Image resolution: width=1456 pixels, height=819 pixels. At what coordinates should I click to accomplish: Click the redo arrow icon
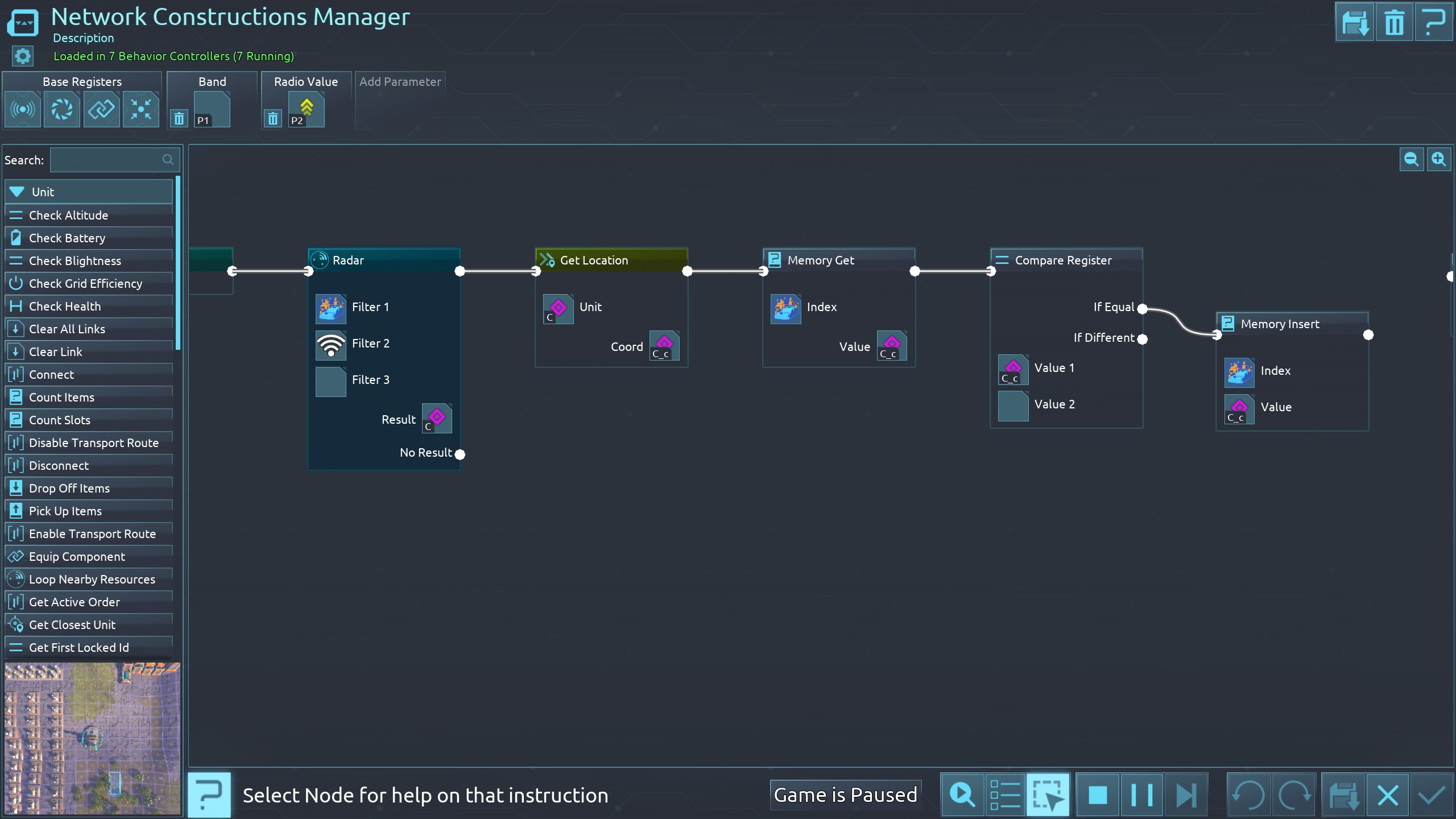point(1294,795)
